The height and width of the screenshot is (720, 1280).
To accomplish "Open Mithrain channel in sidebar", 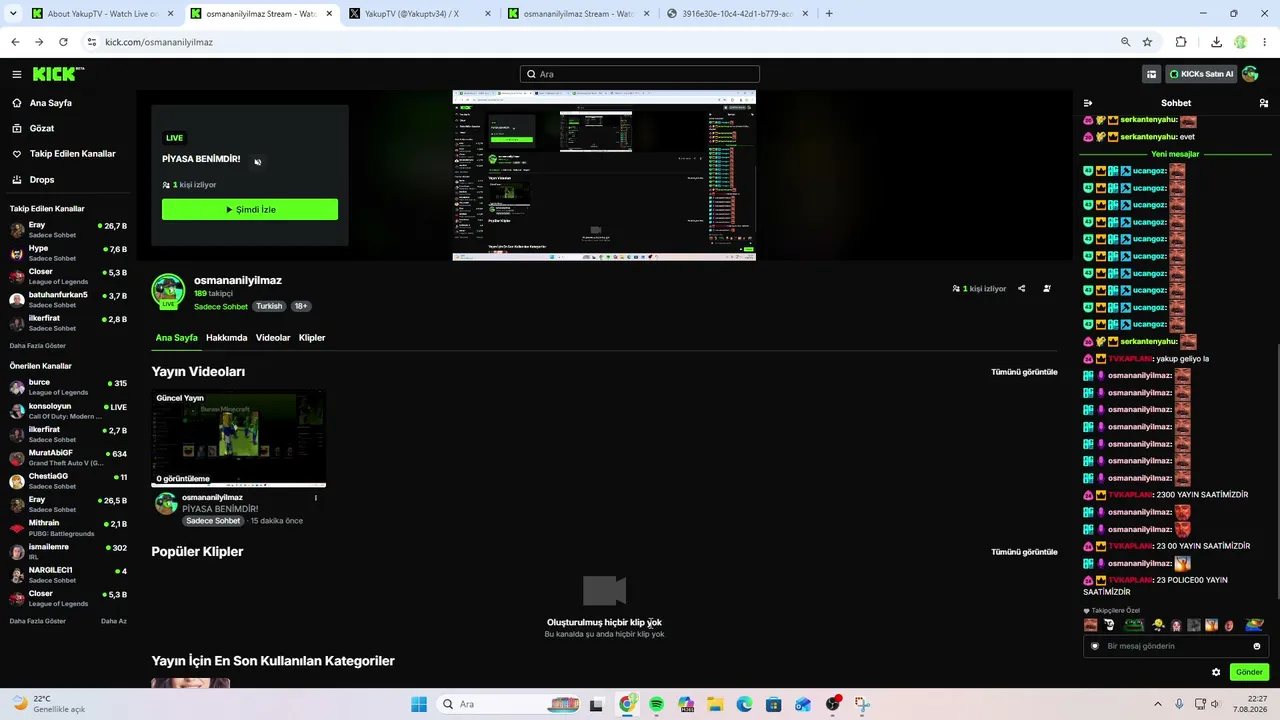I will [68, 527].
